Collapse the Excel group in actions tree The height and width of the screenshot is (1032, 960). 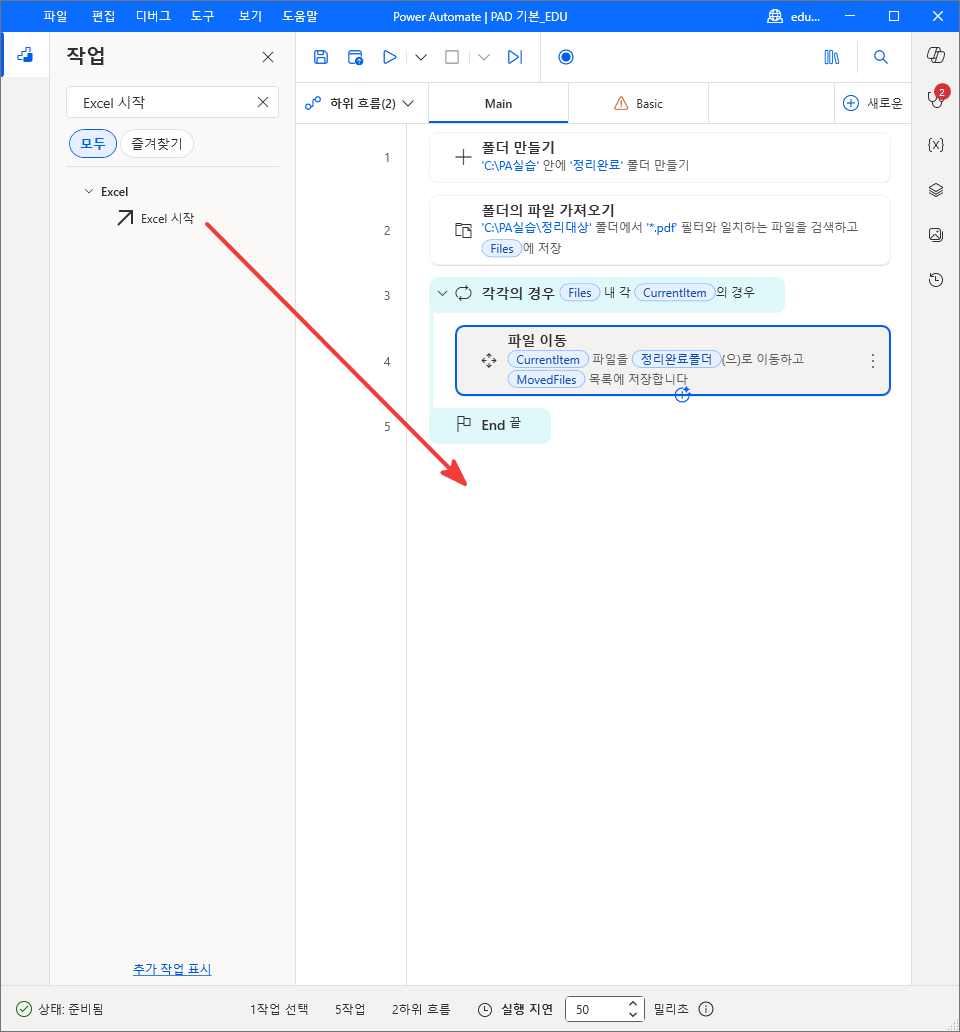[89, 192]
